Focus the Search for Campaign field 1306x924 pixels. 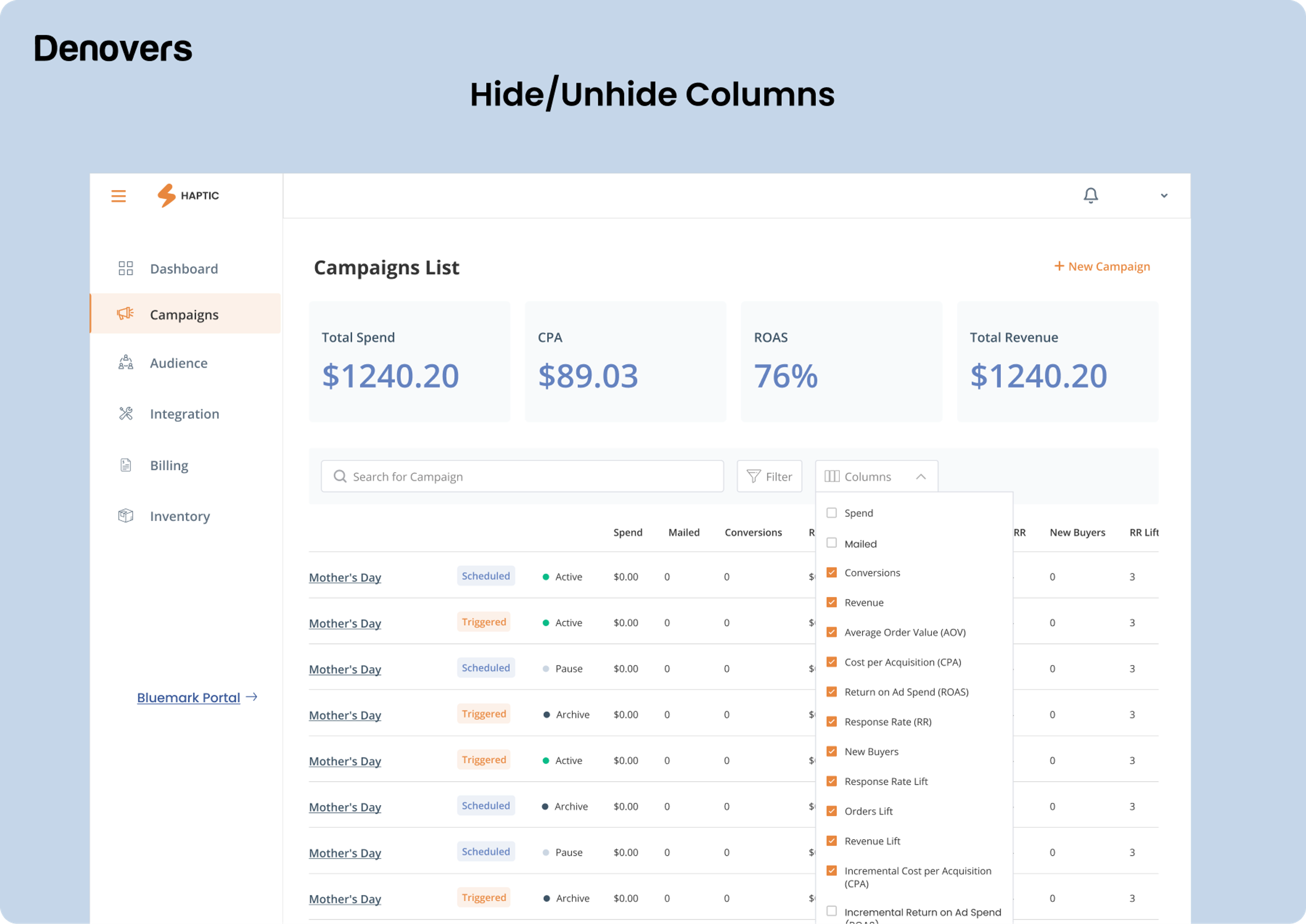(x=522, y=476)
